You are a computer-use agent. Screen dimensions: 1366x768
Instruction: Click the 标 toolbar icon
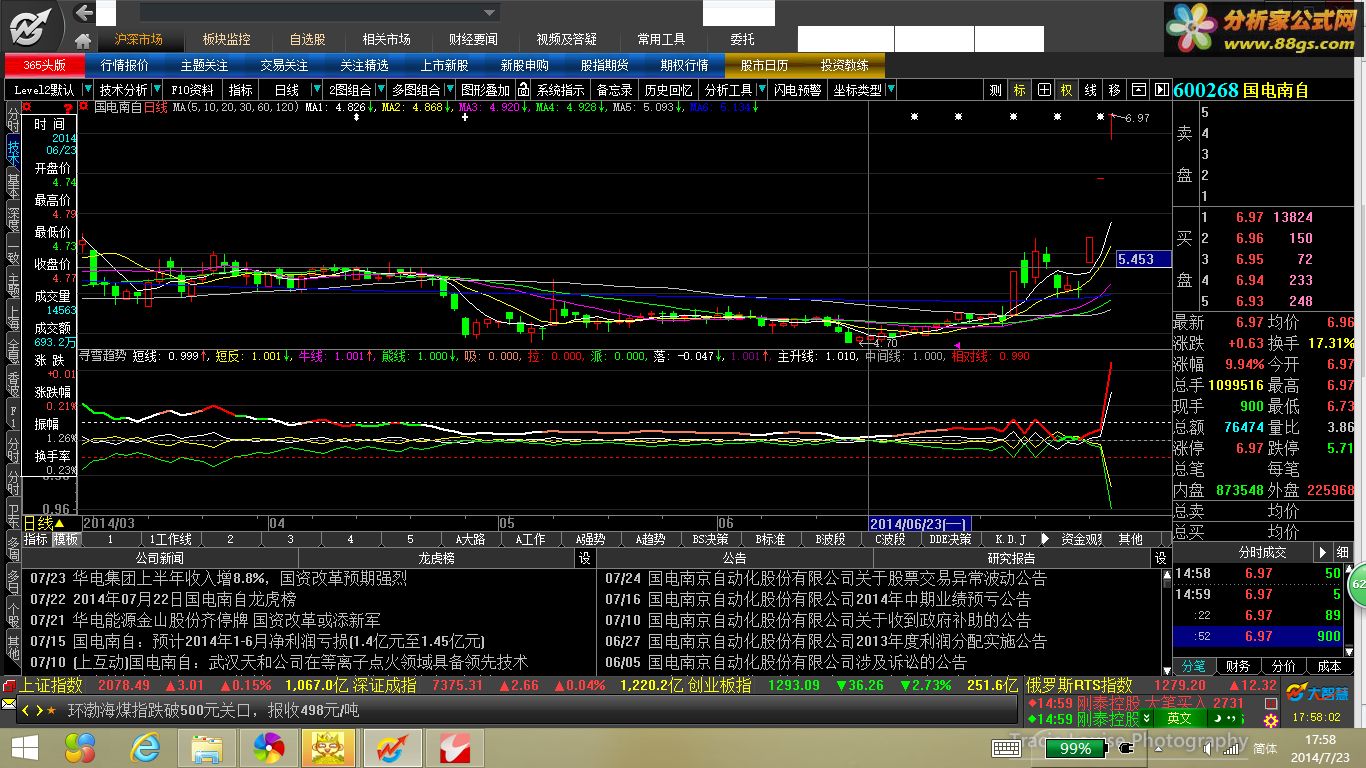click(x=1019, y=90)
